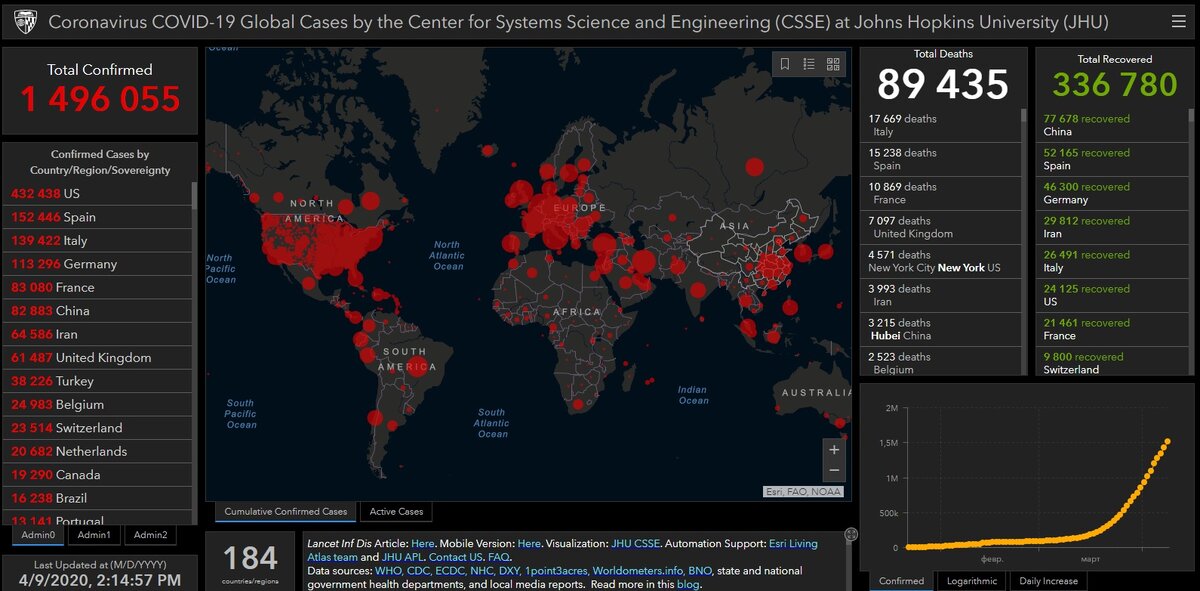Select Turkey in confirmed cases list
This screenshot has height=591, width=1200.
click(x=97, y=381)
